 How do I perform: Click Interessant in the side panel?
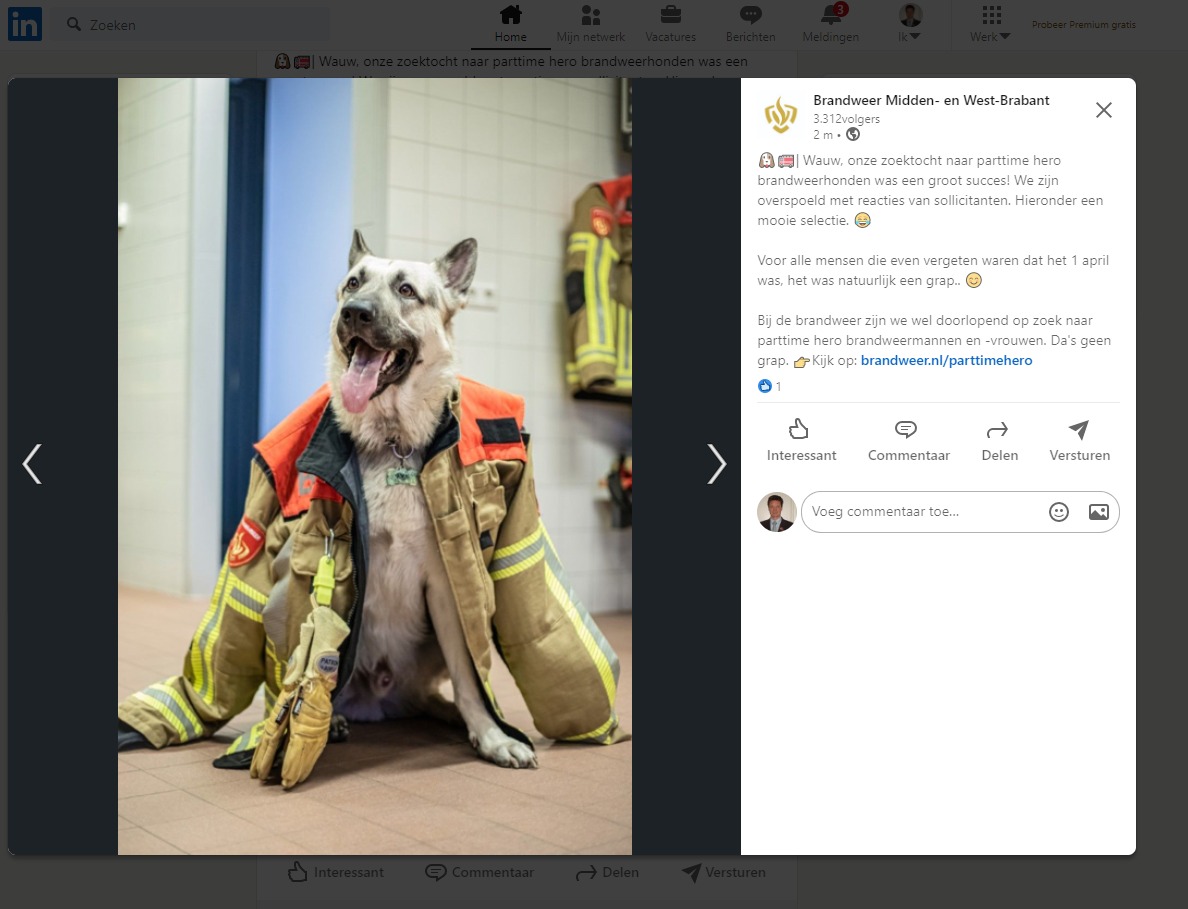[x=801, y=440]
